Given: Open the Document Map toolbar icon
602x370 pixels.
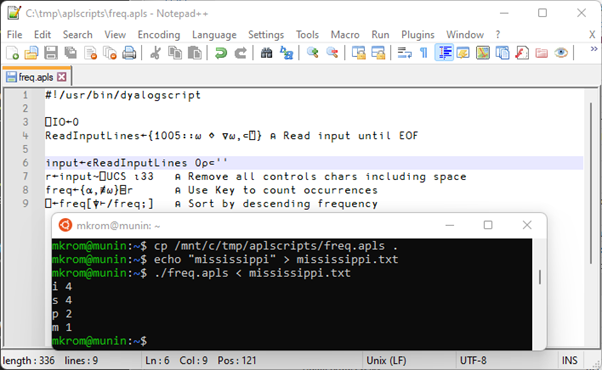Looking at the screenshot, I should (x=483, y=53).
